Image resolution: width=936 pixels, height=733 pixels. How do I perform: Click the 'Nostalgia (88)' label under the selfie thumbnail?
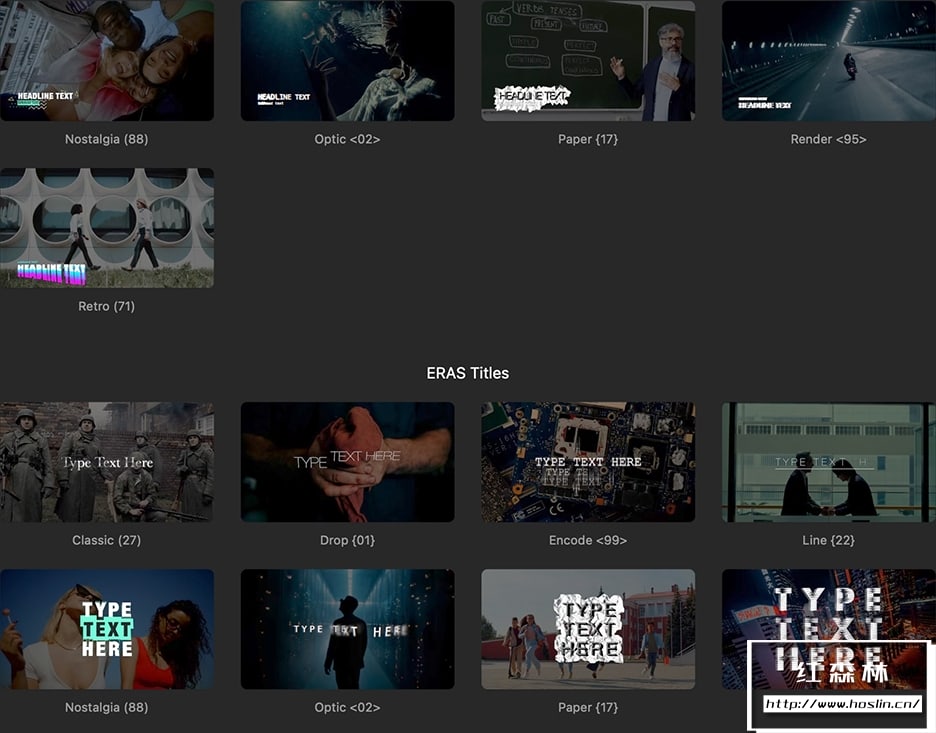(x=107, y=139)
